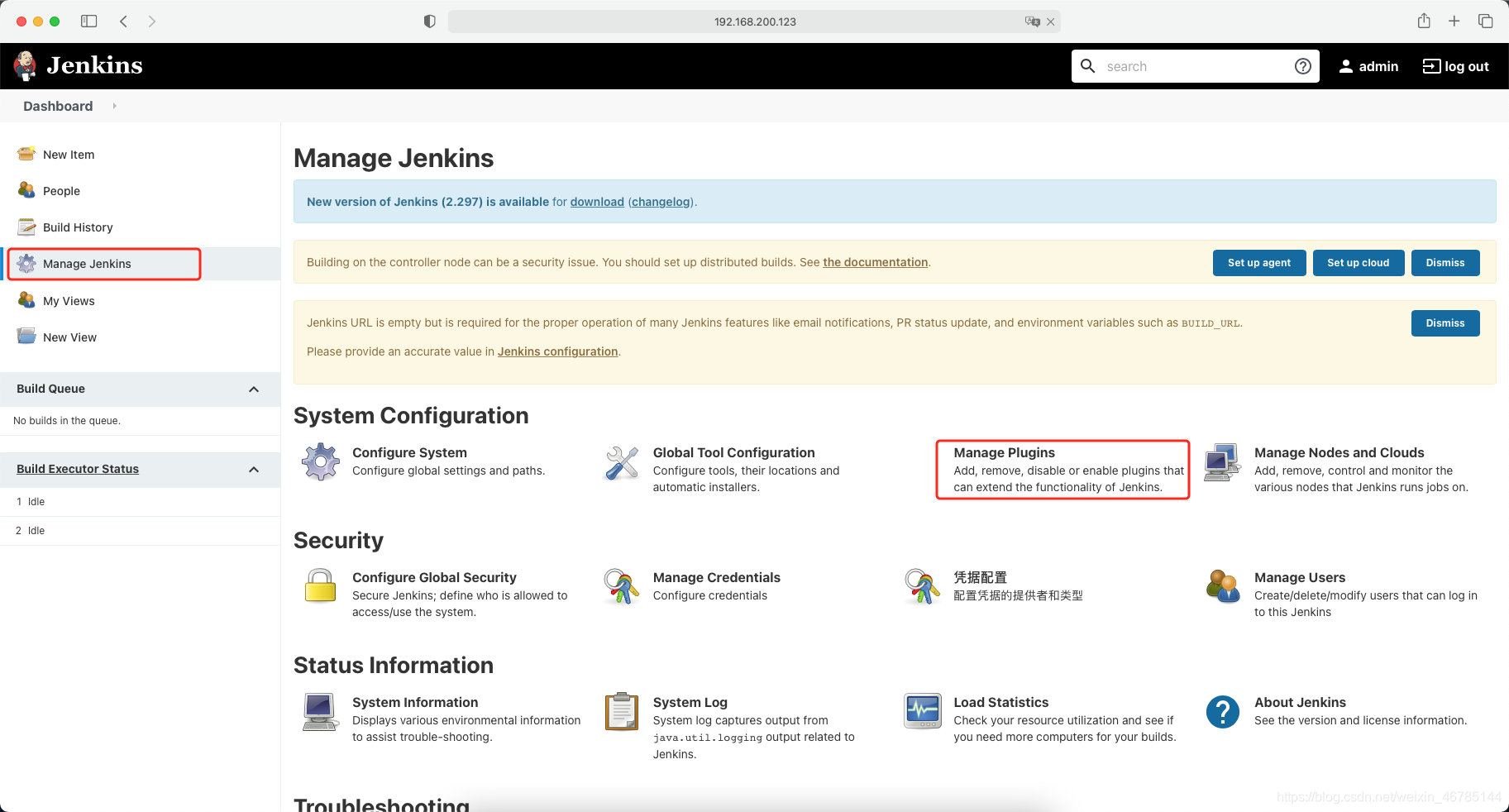Select People in side menu
The height and width of the screenshot is (812, 1509).
tap(61, 191)
